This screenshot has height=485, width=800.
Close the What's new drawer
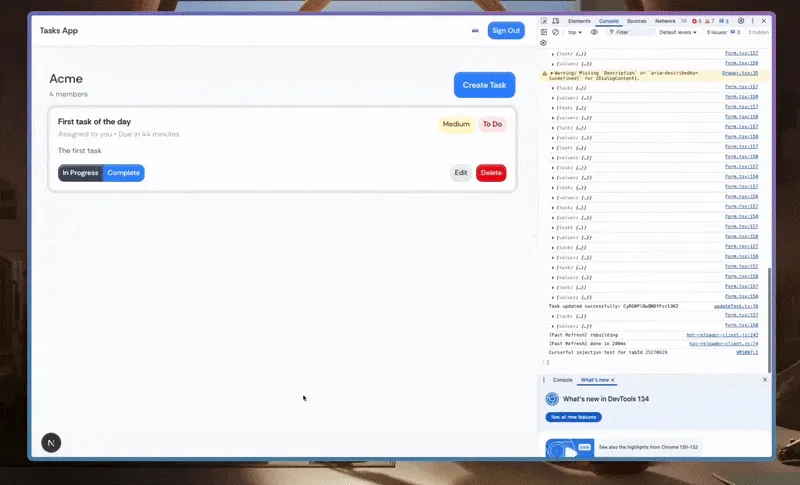(765, 380)
